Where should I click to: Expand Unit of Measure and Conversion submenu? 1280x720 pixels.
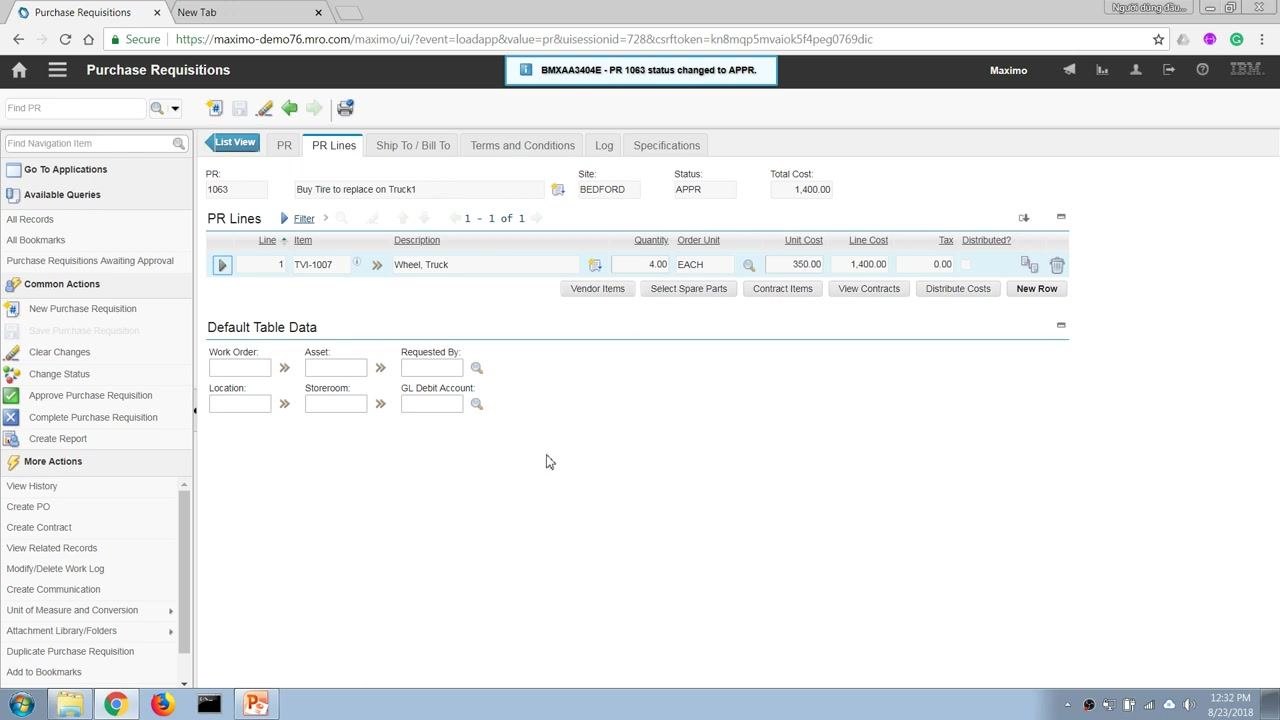[171, 610]
